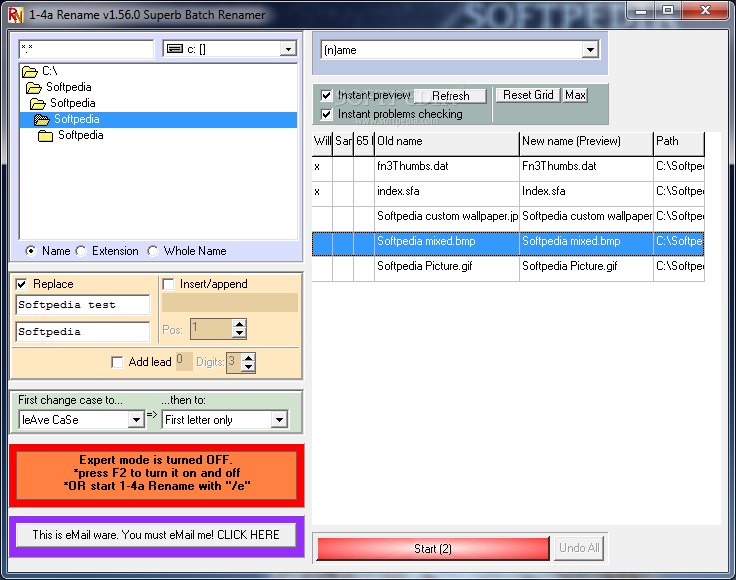Click the Add lead '0' character field

[x=184, y=362]
